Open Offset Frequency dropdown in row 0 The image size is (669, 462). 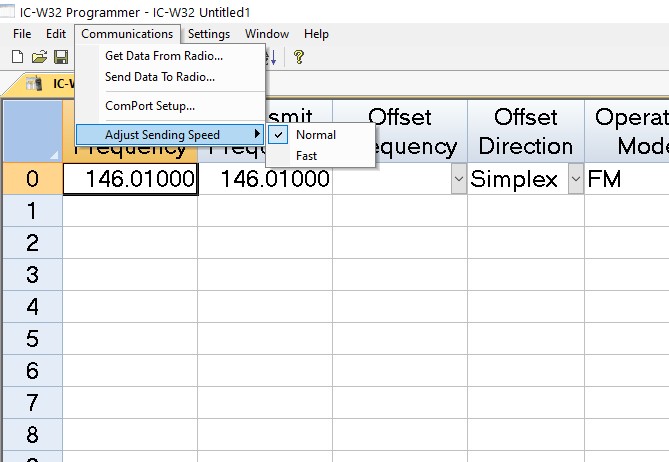tap(459, 179)
